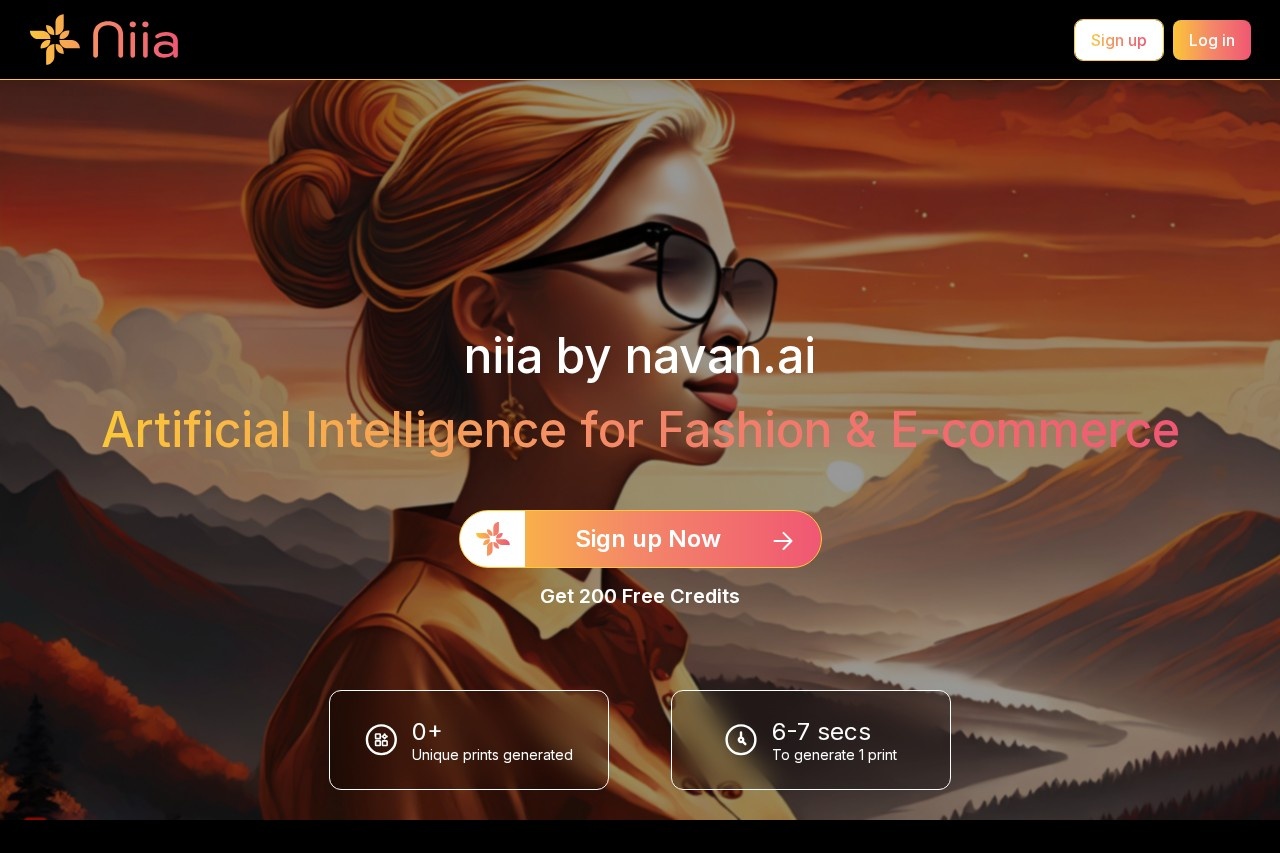The height and width of the screenshot is (853, 1280).
Task: Click the pinwheel icon inside Sign up Now
Action: (x=493, y=539)
